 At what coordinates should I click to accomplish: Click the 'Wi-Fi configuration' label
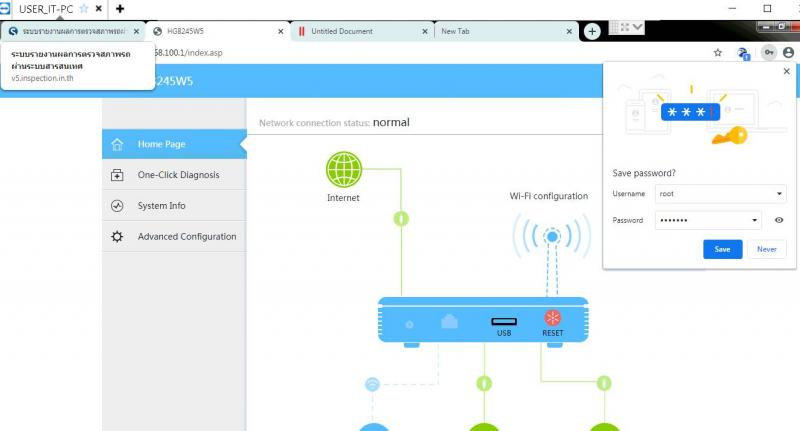click(548, 196)
